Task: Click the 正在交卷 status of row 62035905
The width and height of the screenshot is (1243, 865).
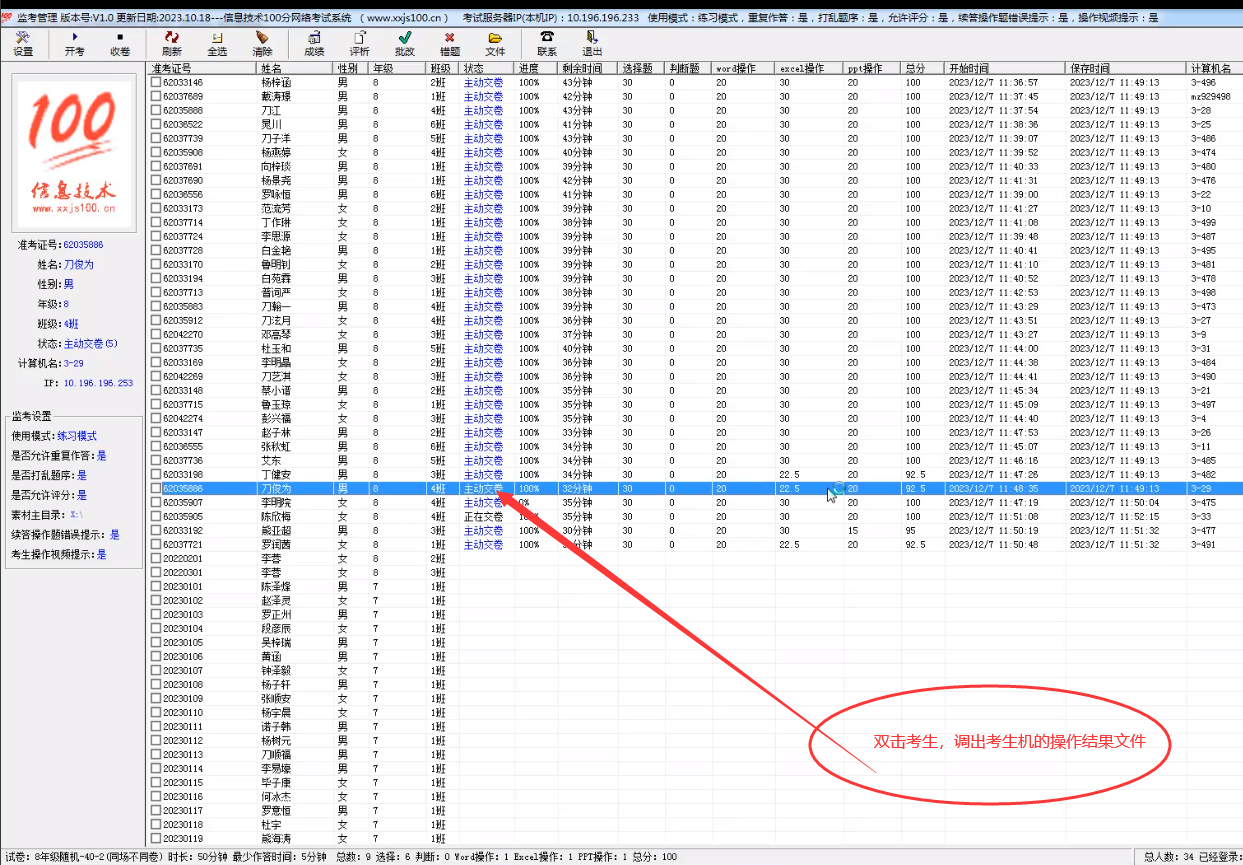Action: (483, 516)
